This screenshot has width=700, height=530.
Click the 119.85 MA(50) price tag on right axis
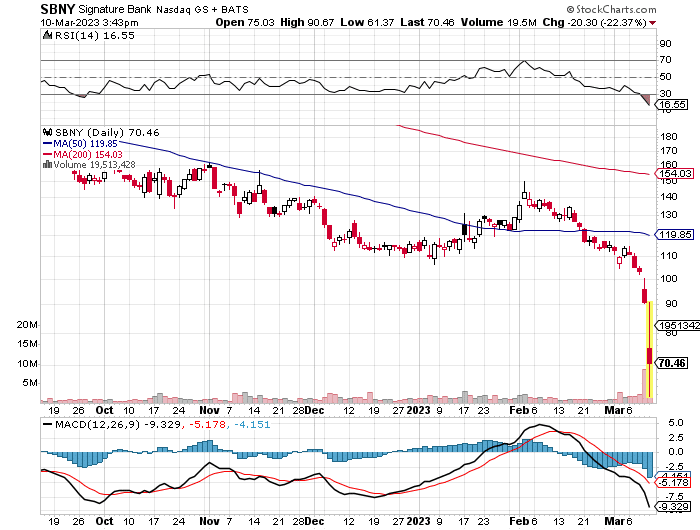click(x=675, y=234)
